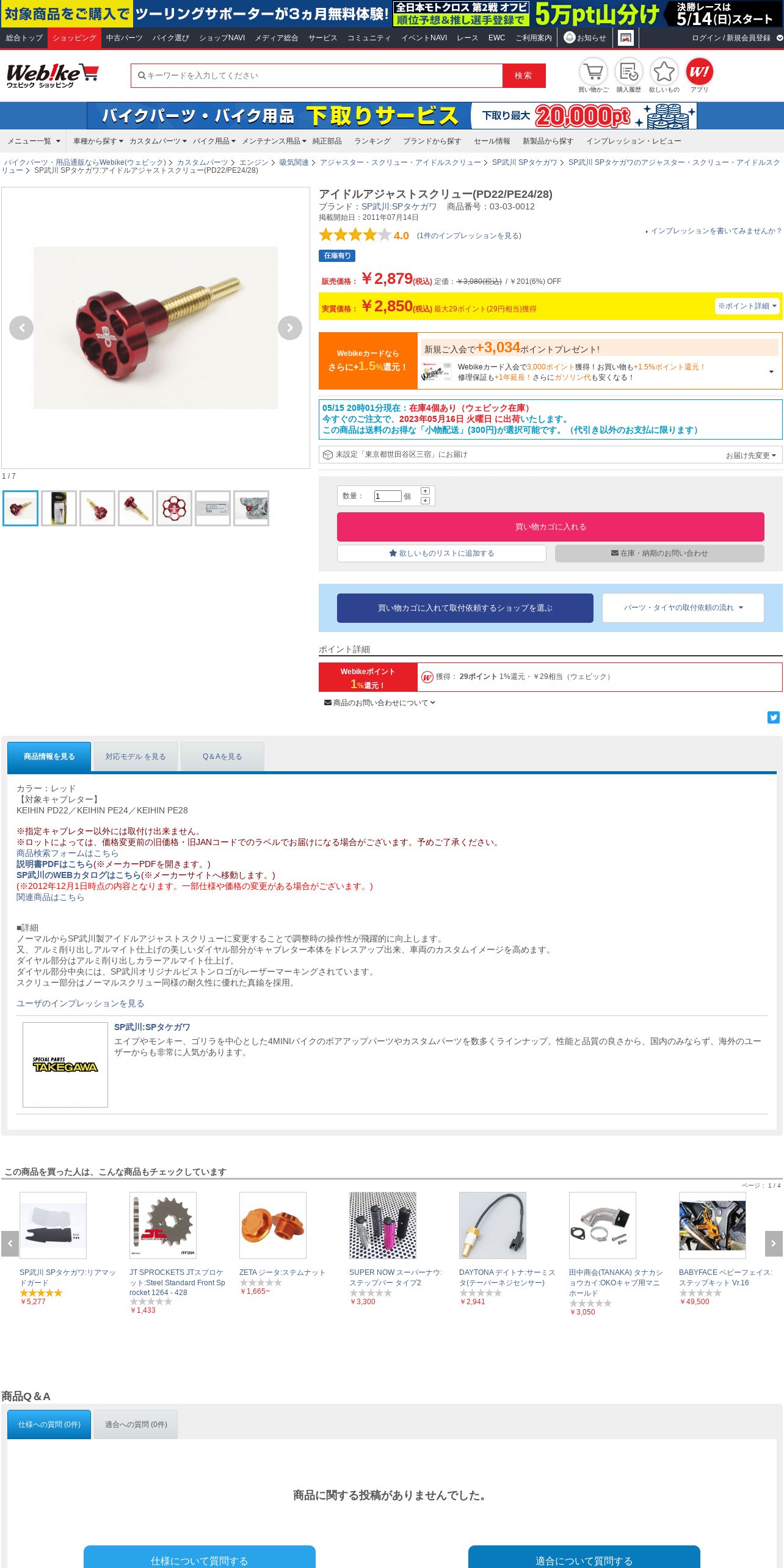Increase quantity with up arrow
The width and height of the screenshot is (784, 1568).
click(x=425, y=491)
